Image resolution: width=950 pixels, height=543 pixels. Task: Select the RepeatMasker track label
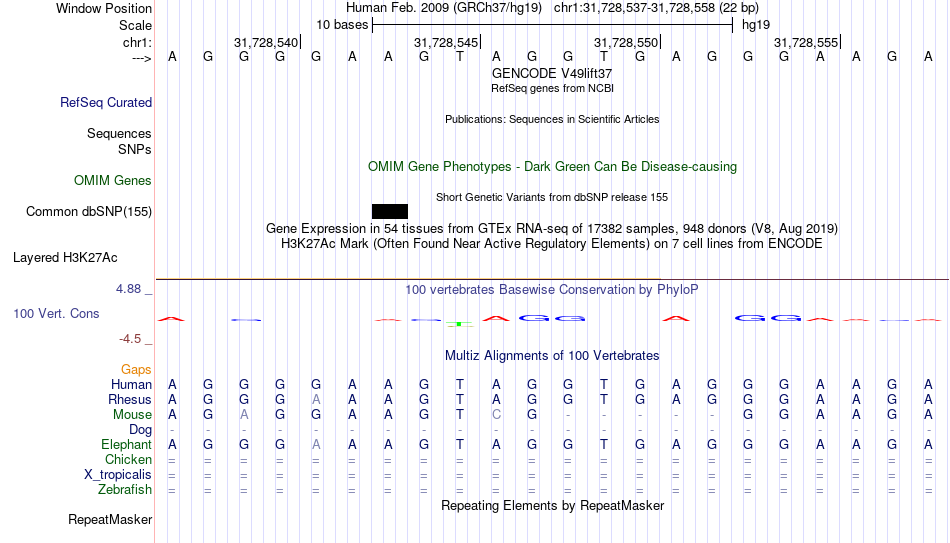[110, 519]
